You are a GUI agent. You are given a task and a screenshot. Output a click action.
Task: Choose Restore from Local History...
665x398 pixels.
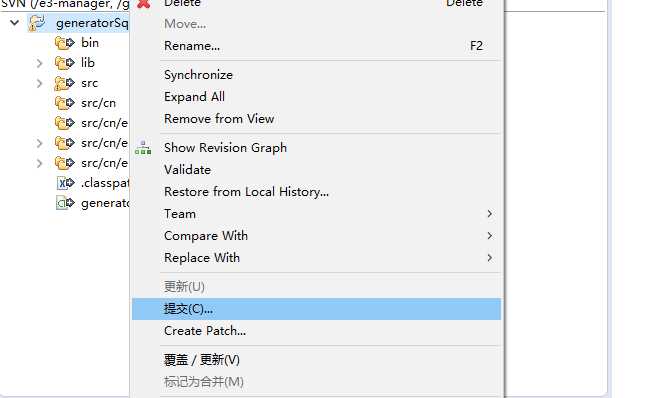click(316, 192)
